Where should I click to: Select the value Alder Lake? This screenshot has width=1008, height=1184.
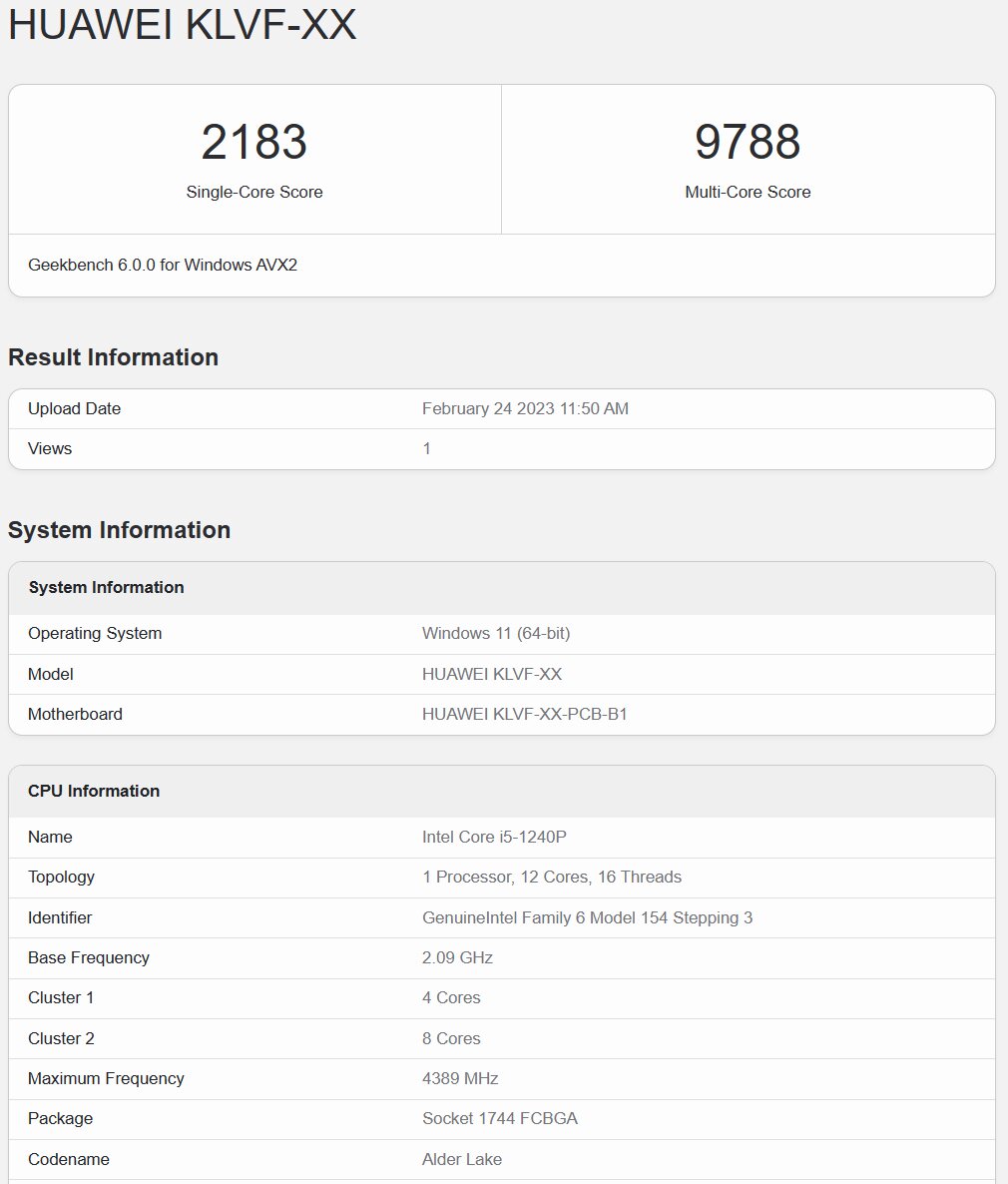coord(462,1160)
